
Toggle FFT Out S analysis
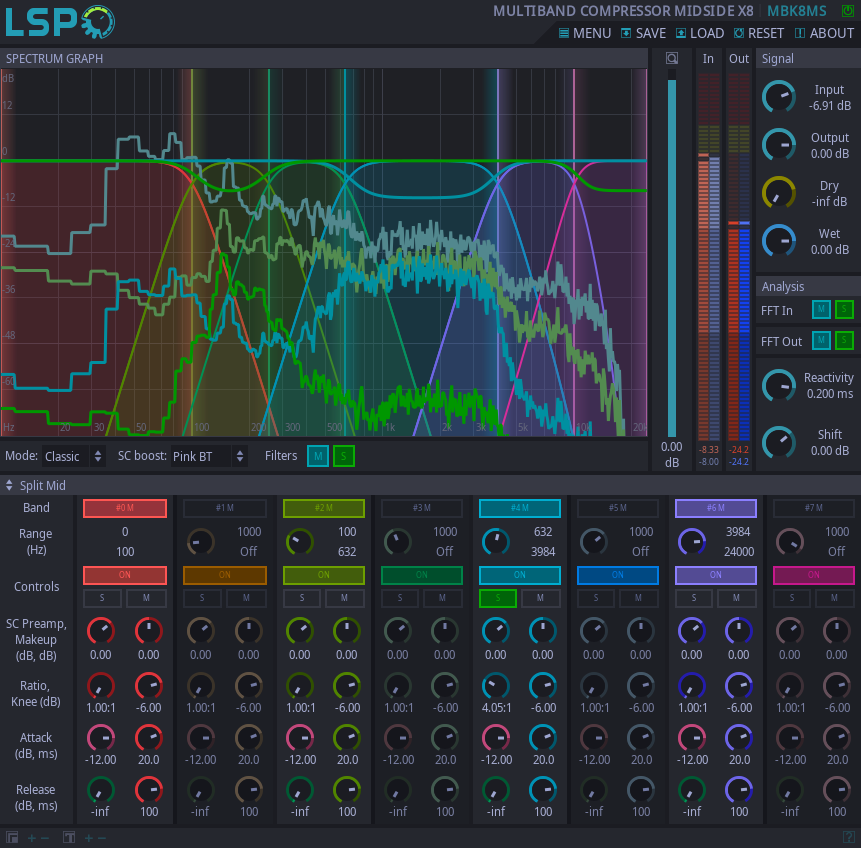click(x=844, y=341)
